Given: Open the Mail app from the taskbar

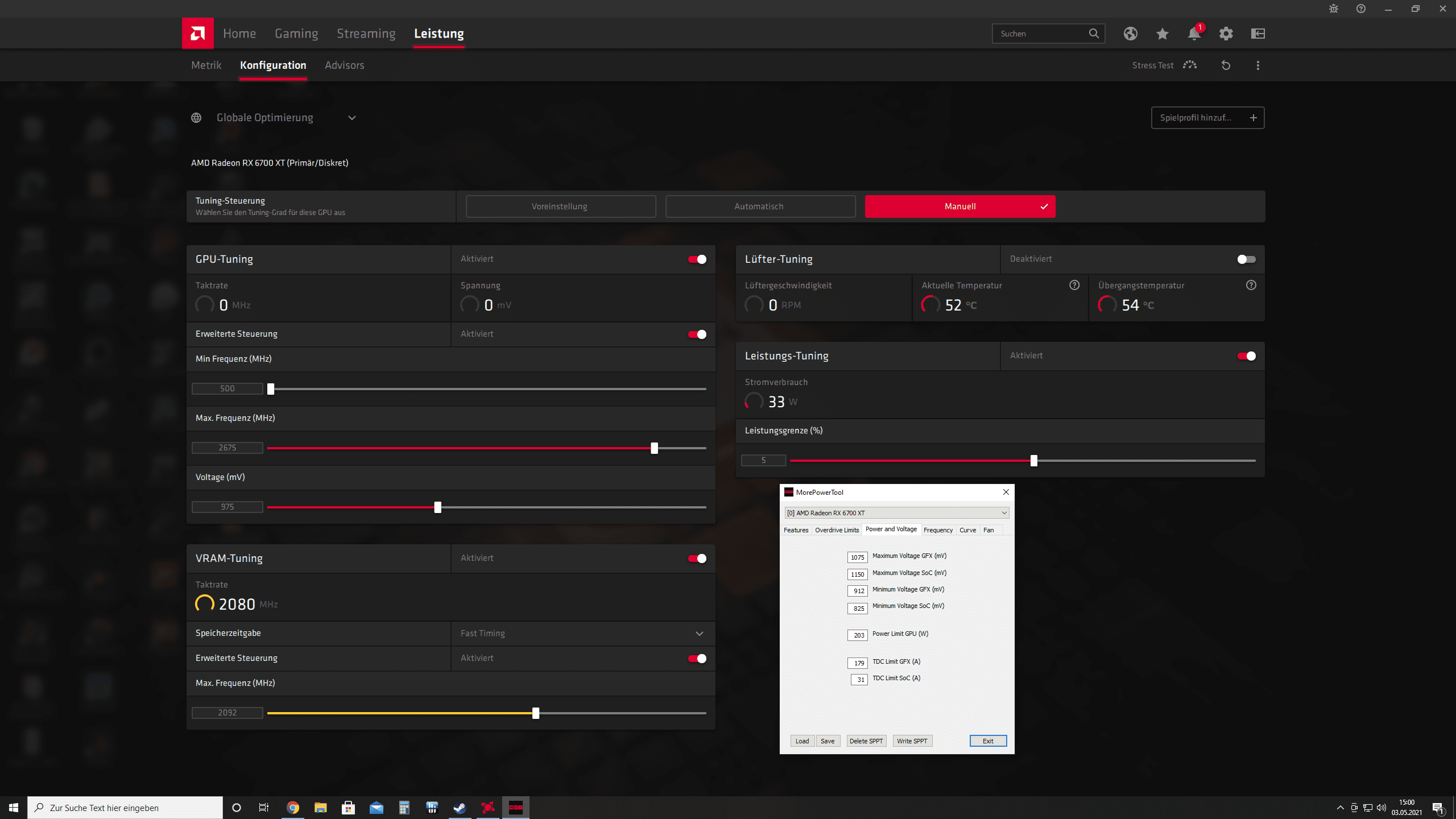Looking at the screenshot, I should click(x=376, y=808).
